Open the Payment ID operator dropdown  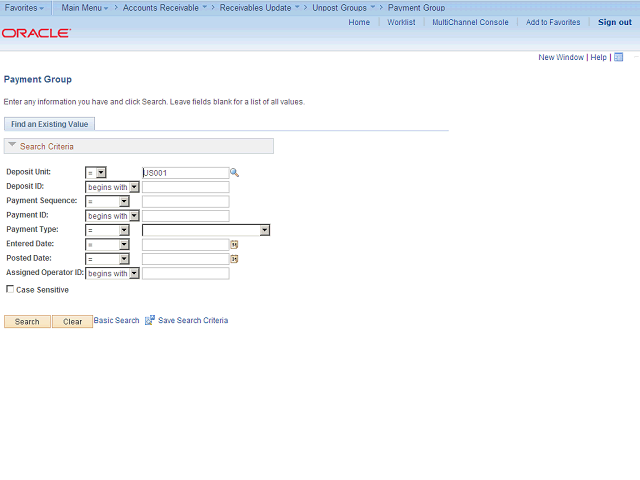point(112,216)
